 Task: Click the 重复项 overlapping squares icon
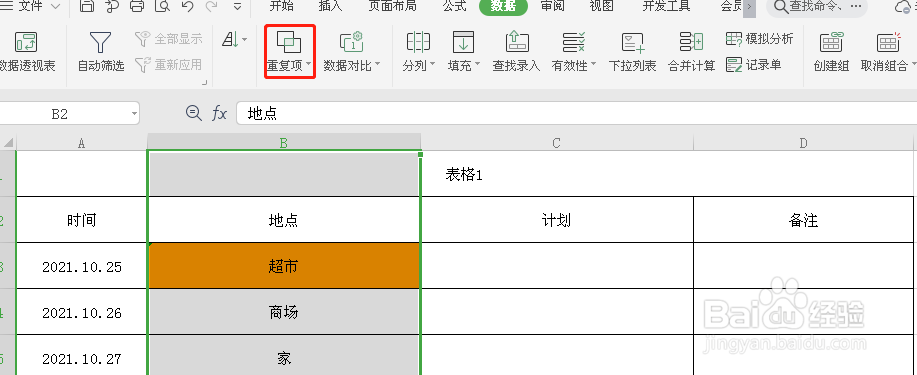click(289, 42)
